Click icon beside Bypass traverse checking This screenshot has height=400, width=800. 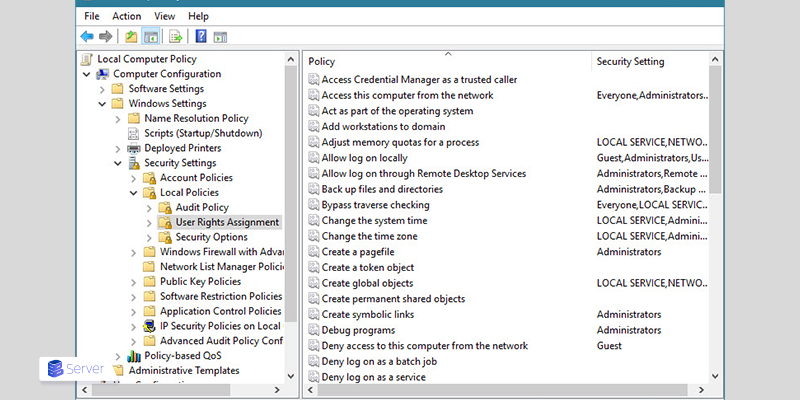tap(313, 205)
